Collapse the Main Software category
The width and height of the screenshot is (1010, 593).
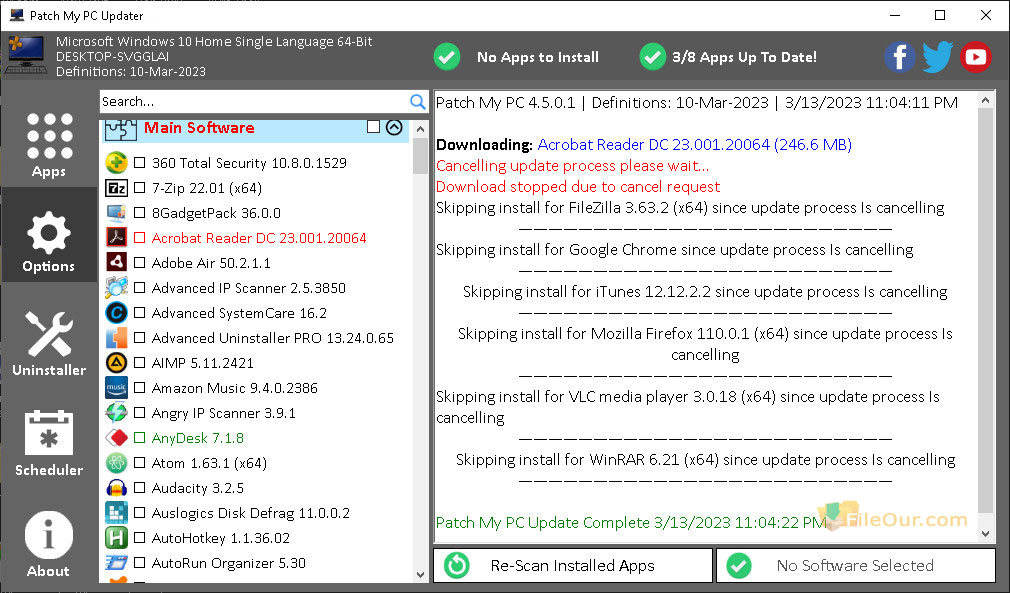[x=394, y=127]
